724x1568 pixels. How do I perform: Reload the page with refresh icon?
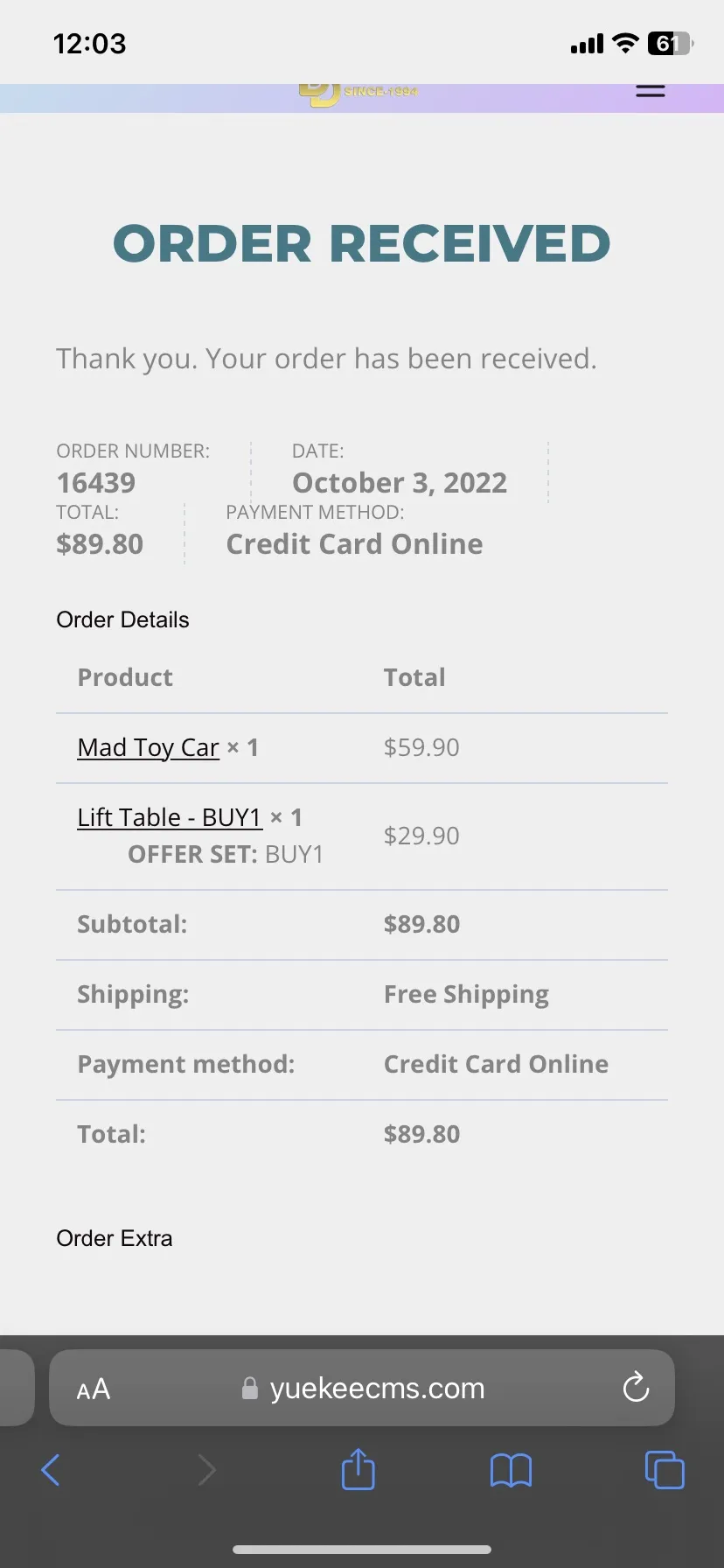pos(636,1387)
